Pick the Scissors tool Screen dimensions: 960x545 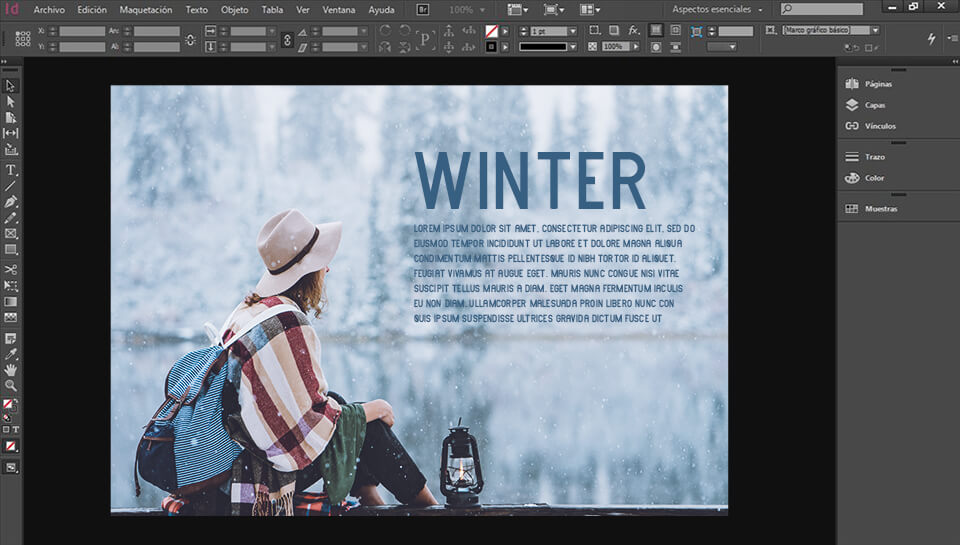(11, 269)
